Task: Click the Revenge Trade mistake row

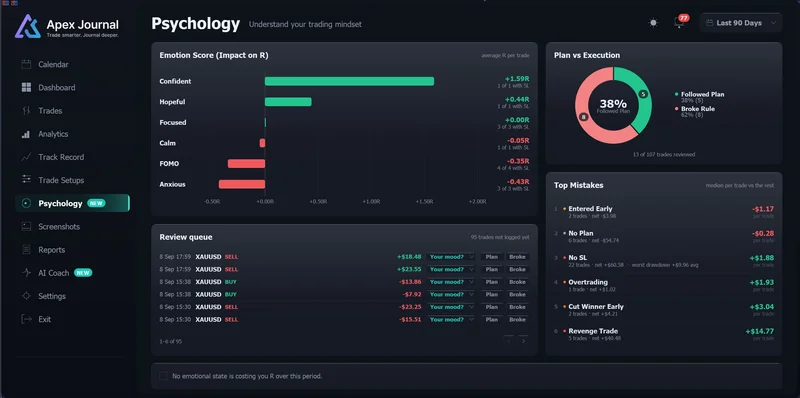Action: tap(664, 334)
